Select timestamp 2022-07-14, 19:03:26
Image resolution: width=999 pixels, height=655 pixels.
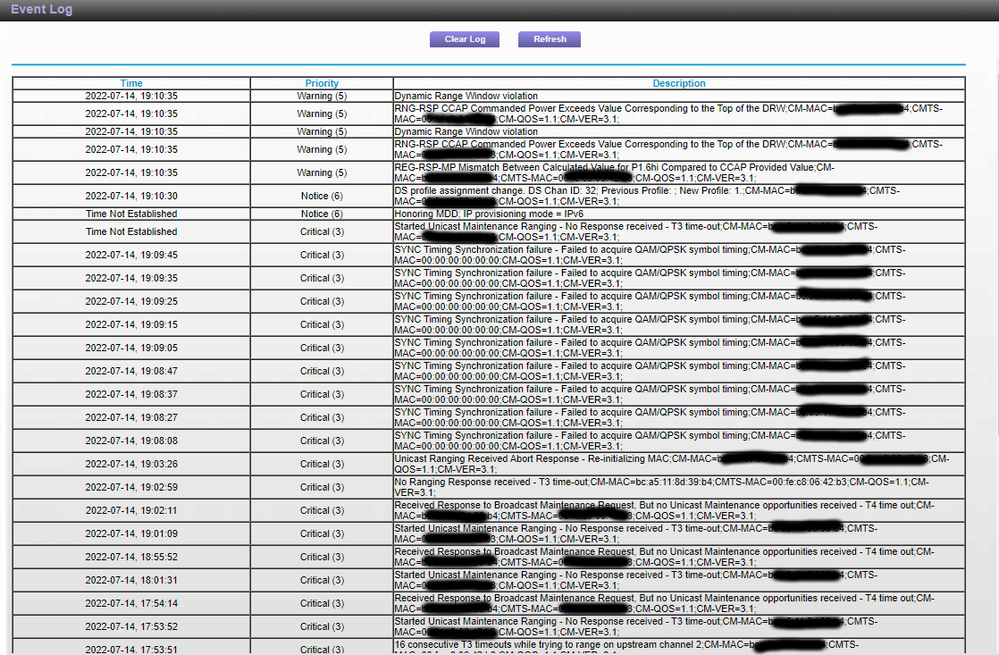(x=131, y=464)
